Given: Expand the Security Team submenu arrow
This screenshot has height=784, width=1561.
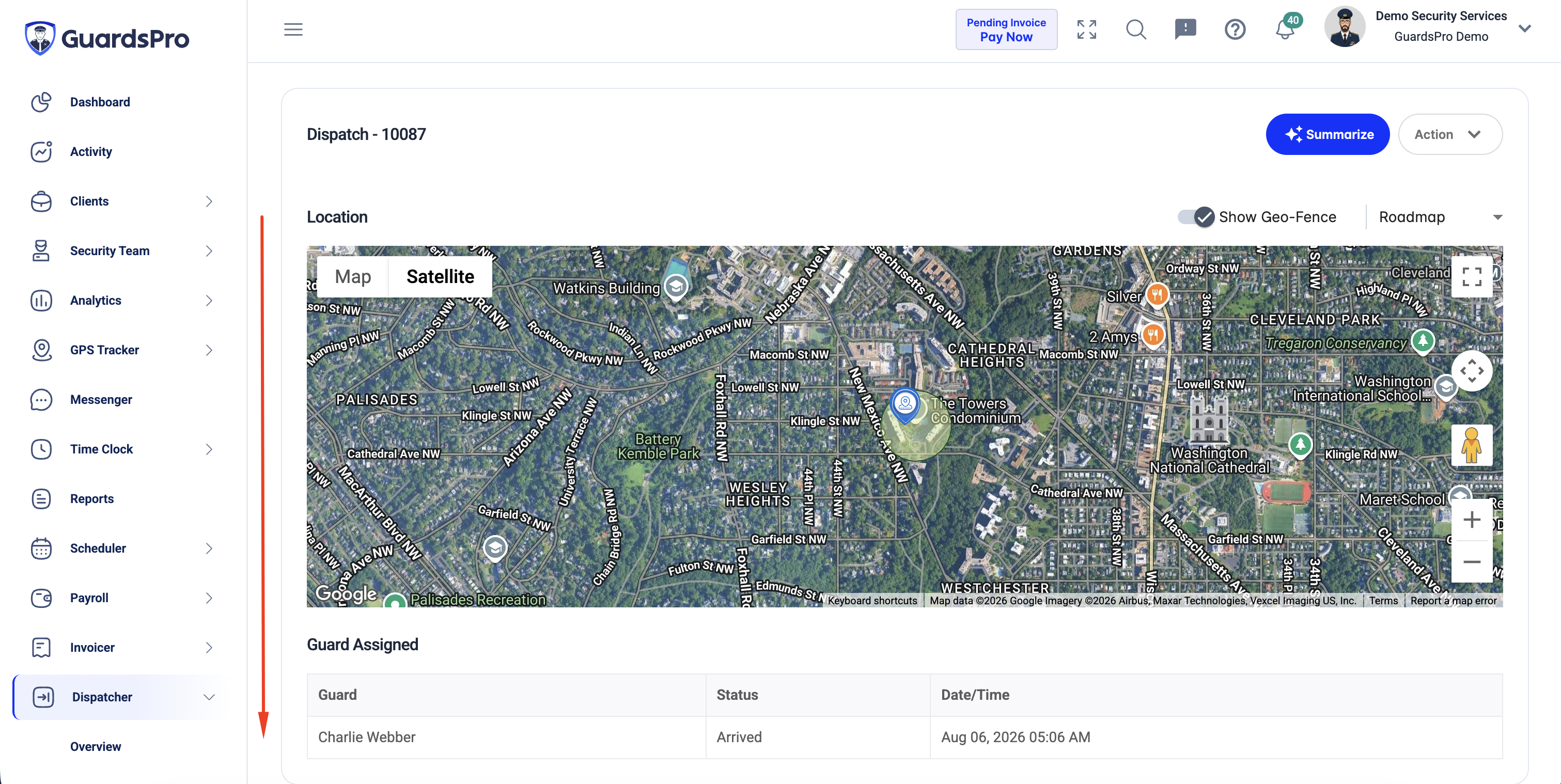Looking at the screenshot, I should (209, 251).
